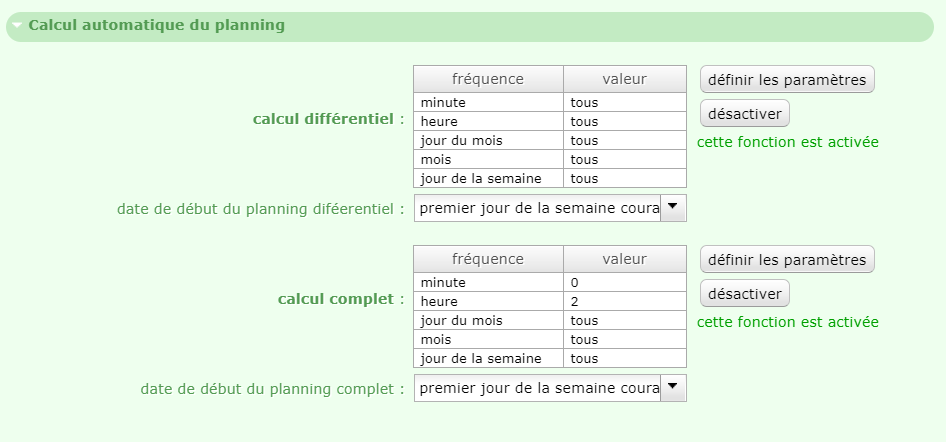Select minute value 0 in calcul complet
The height and width of the screenshot is (442, 946).
(624, 282)
